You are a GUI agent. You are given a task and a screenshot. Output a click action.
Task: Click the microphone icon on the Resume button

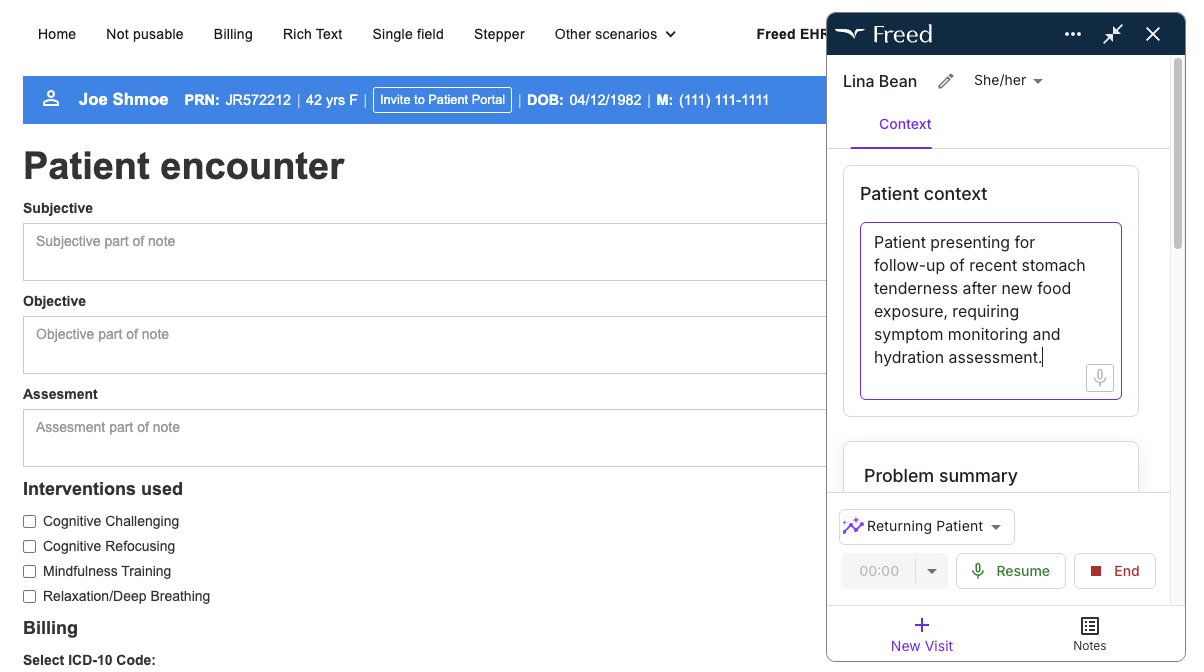[977, 571]
